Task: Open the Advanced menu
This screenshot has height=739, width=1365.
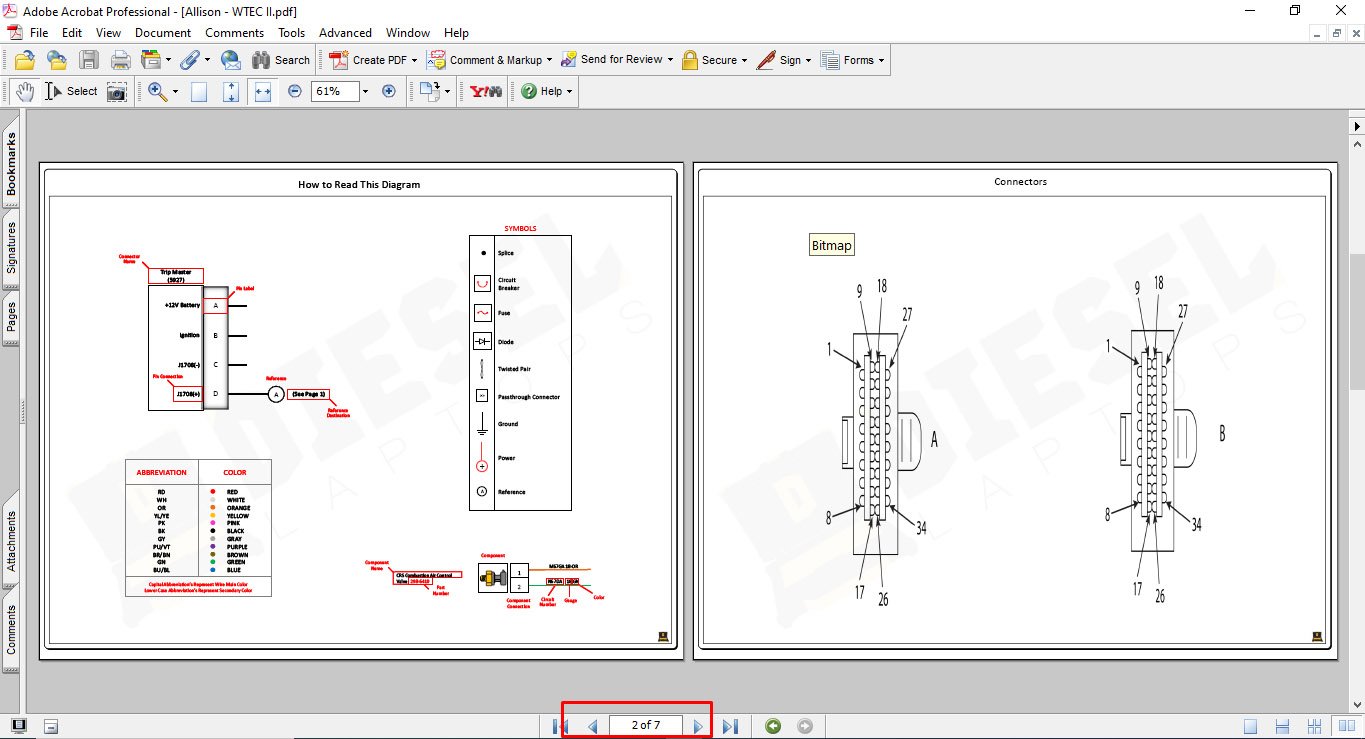Action: coord(345,33)
